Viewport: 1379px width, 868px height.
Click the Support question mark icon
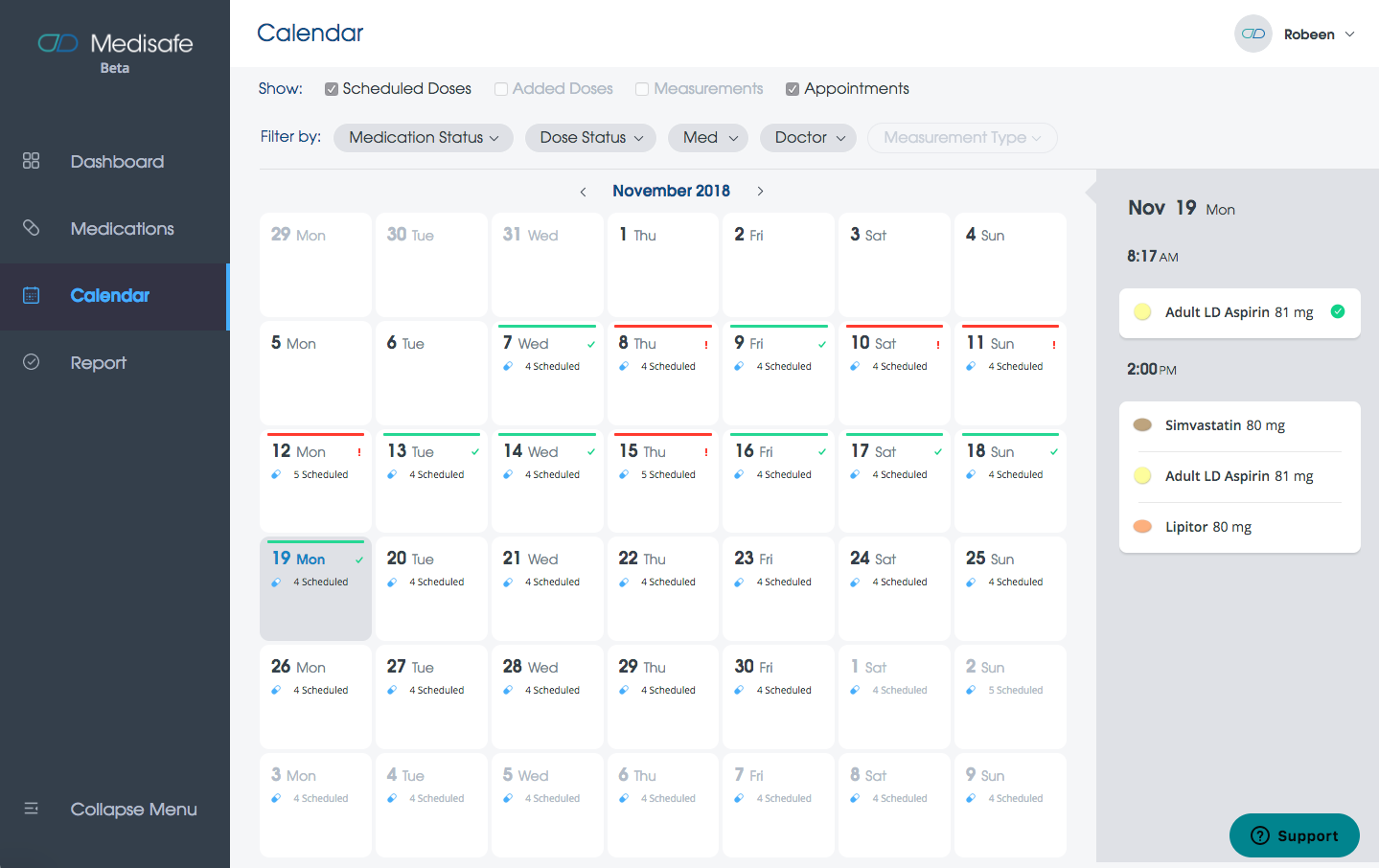coord(1261,835)
